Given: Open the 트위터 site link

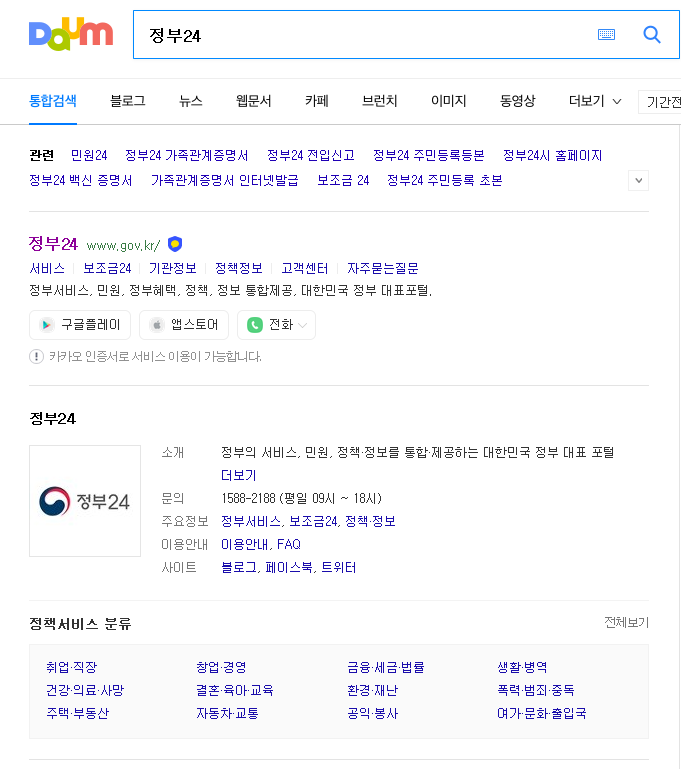Looking at the screenshot, I should 338,567.
